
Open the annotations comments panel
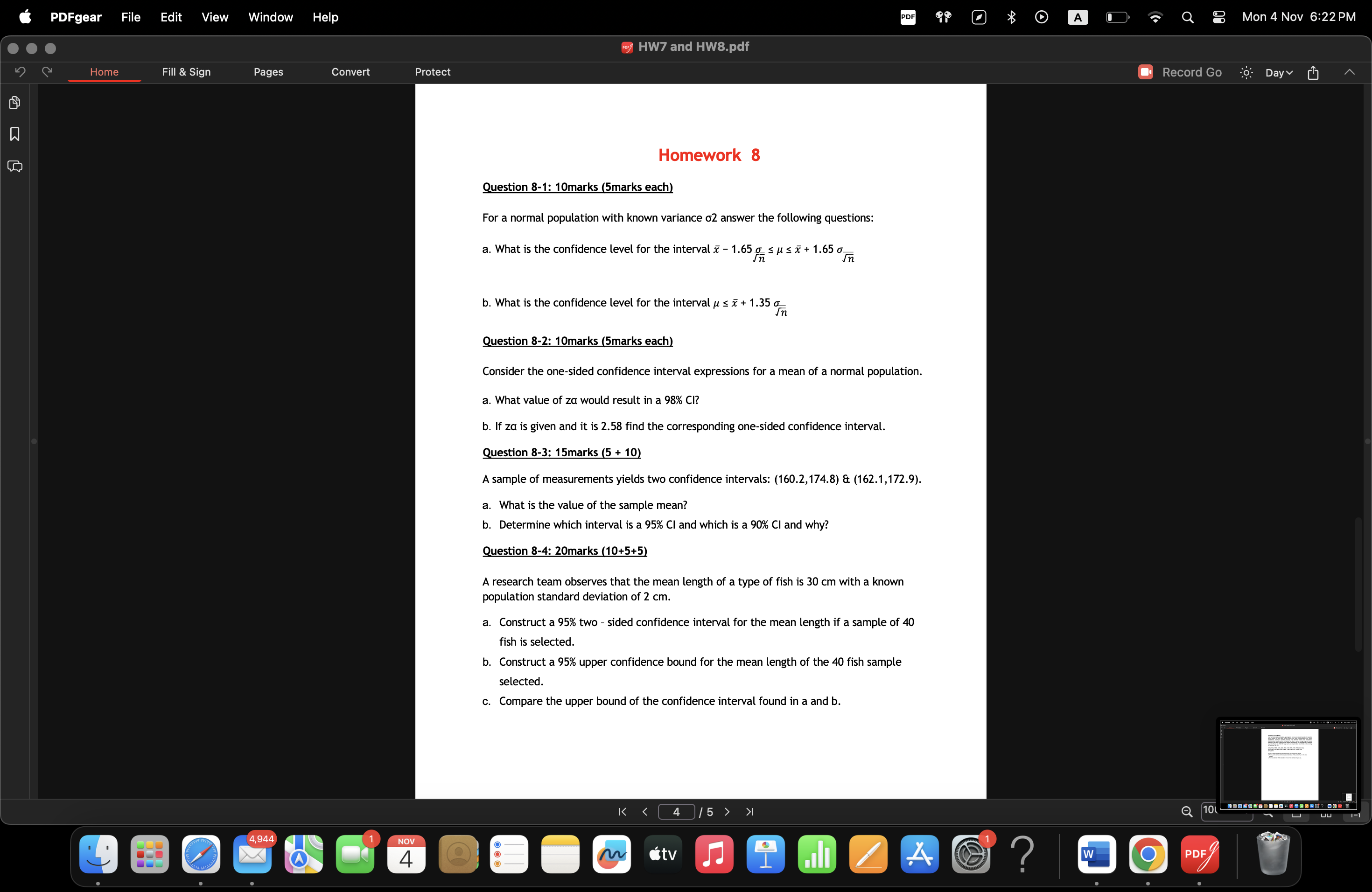point(14,166)
